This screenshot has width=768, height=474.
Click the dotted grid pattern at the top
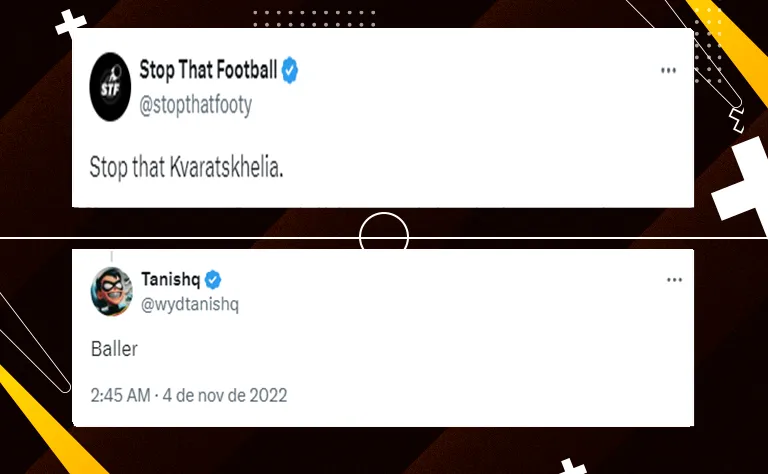(x=314, y=19)
